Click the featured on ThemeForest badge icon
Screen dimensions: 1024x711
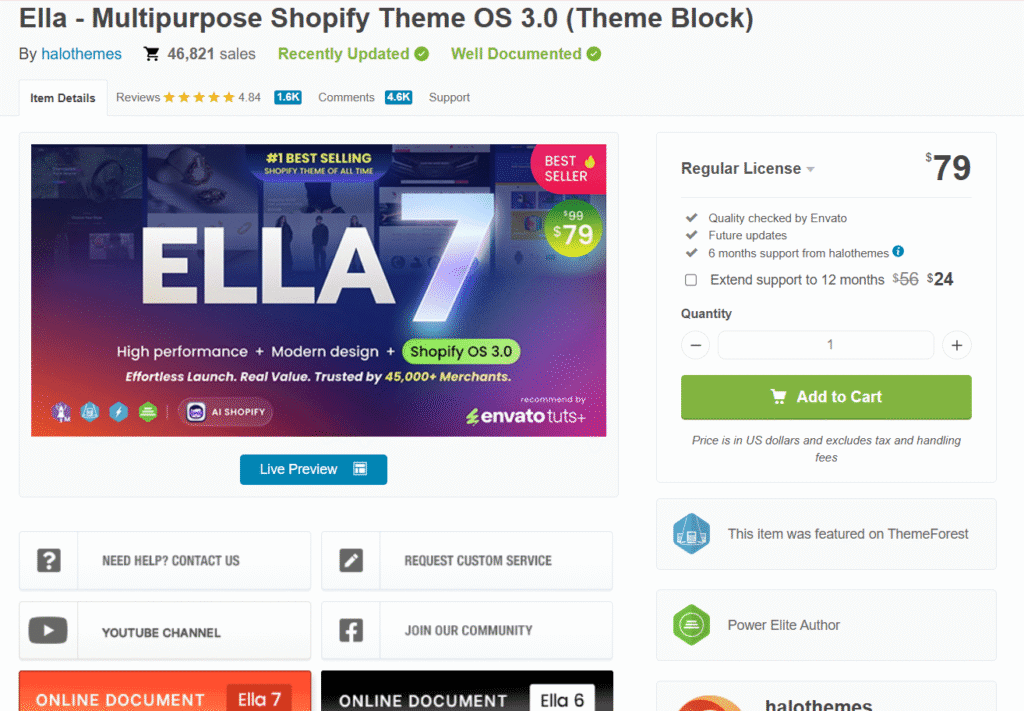click(x=692, y=533)
